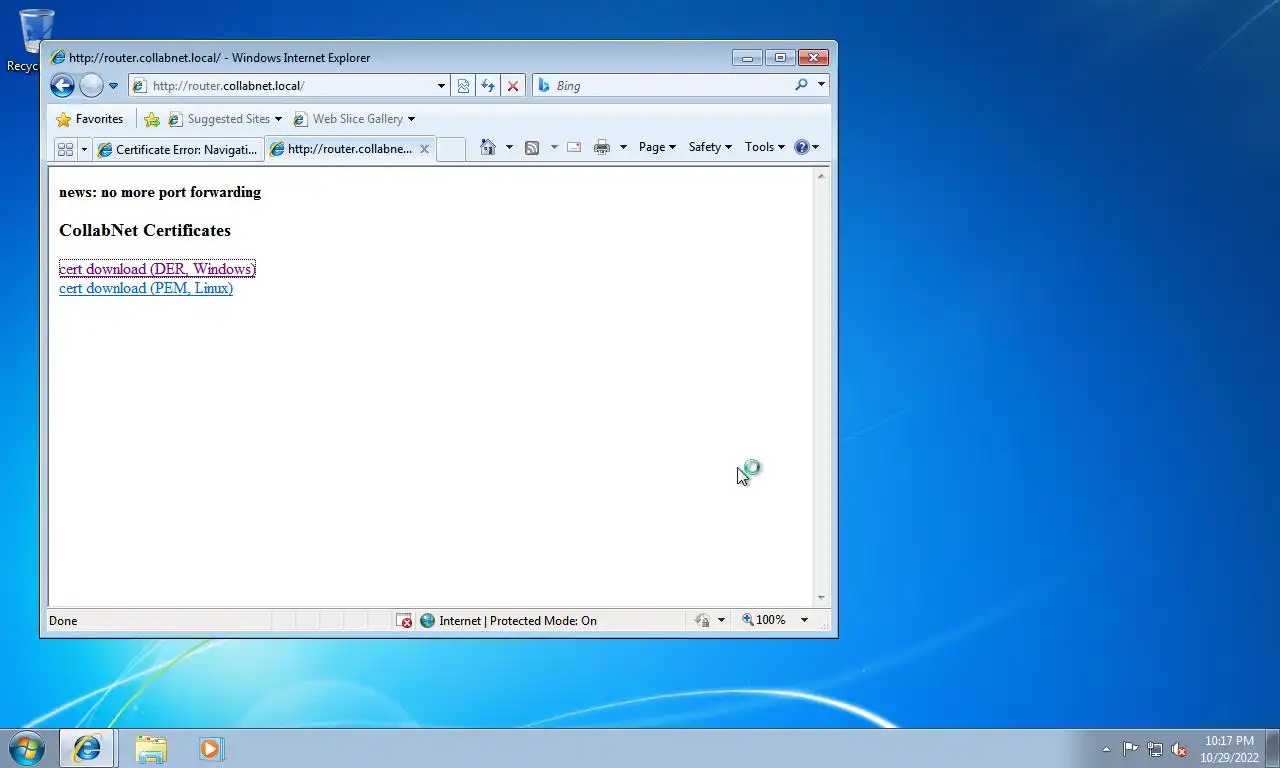Open the Favorites center
The image size is (1280, 768).
pyautogui.click(x=90, y=119)
